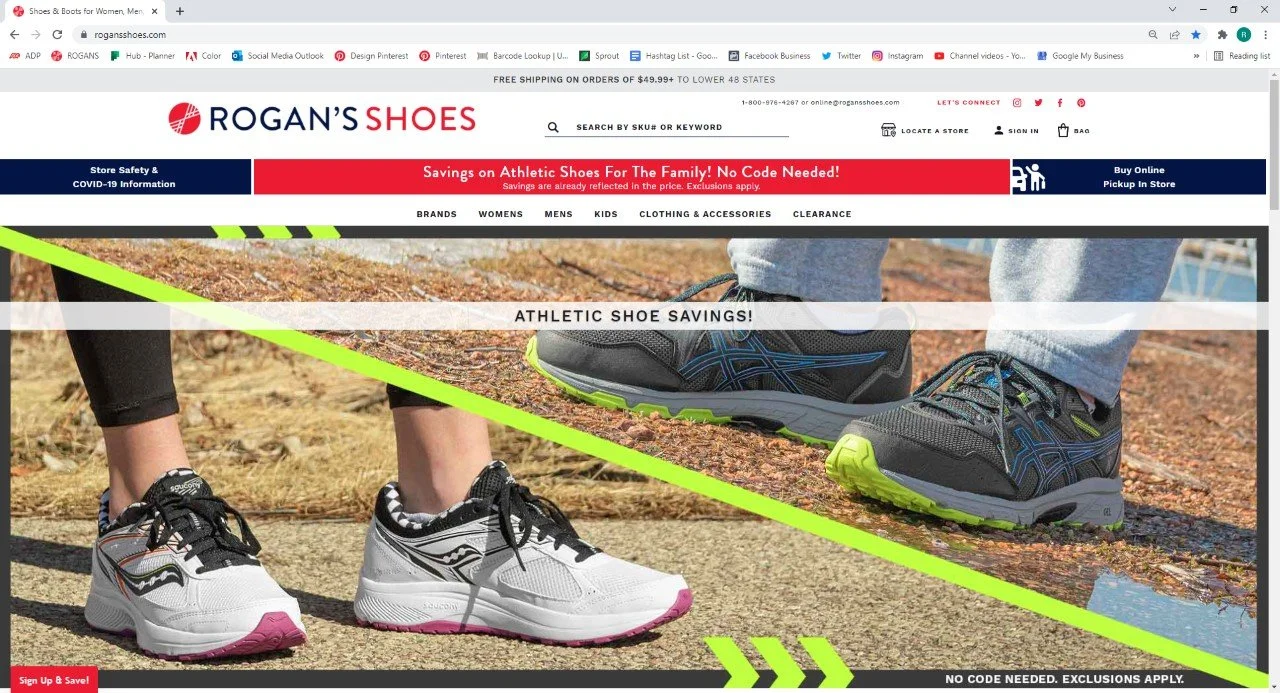The width and height of the screenshot is (1280, 693).
Task: Open the Womens navigation menu
Action: point(500,214)
